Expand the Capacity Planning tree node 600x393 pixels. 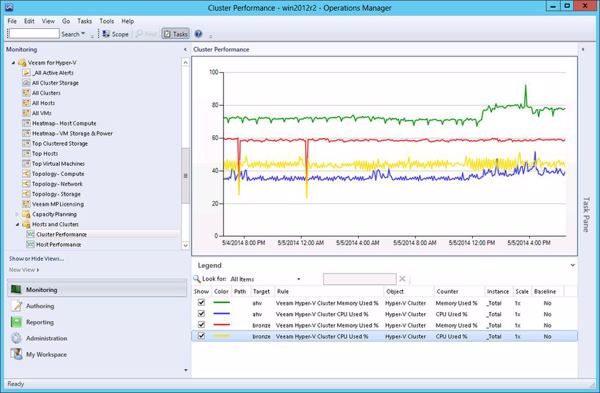(17, 214)
